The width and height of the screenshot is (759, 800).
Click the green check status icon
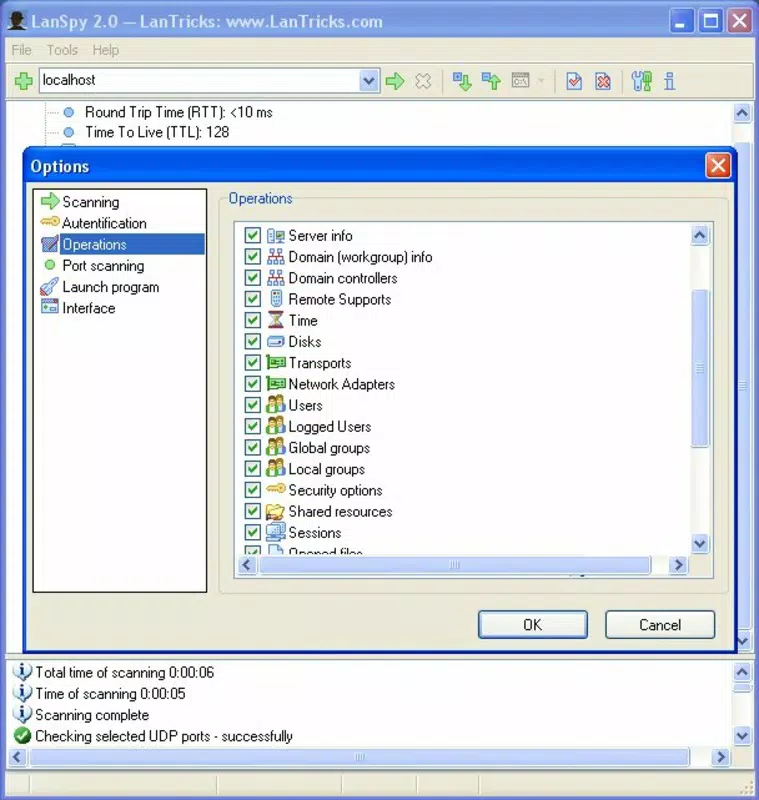tap(22, 736)
